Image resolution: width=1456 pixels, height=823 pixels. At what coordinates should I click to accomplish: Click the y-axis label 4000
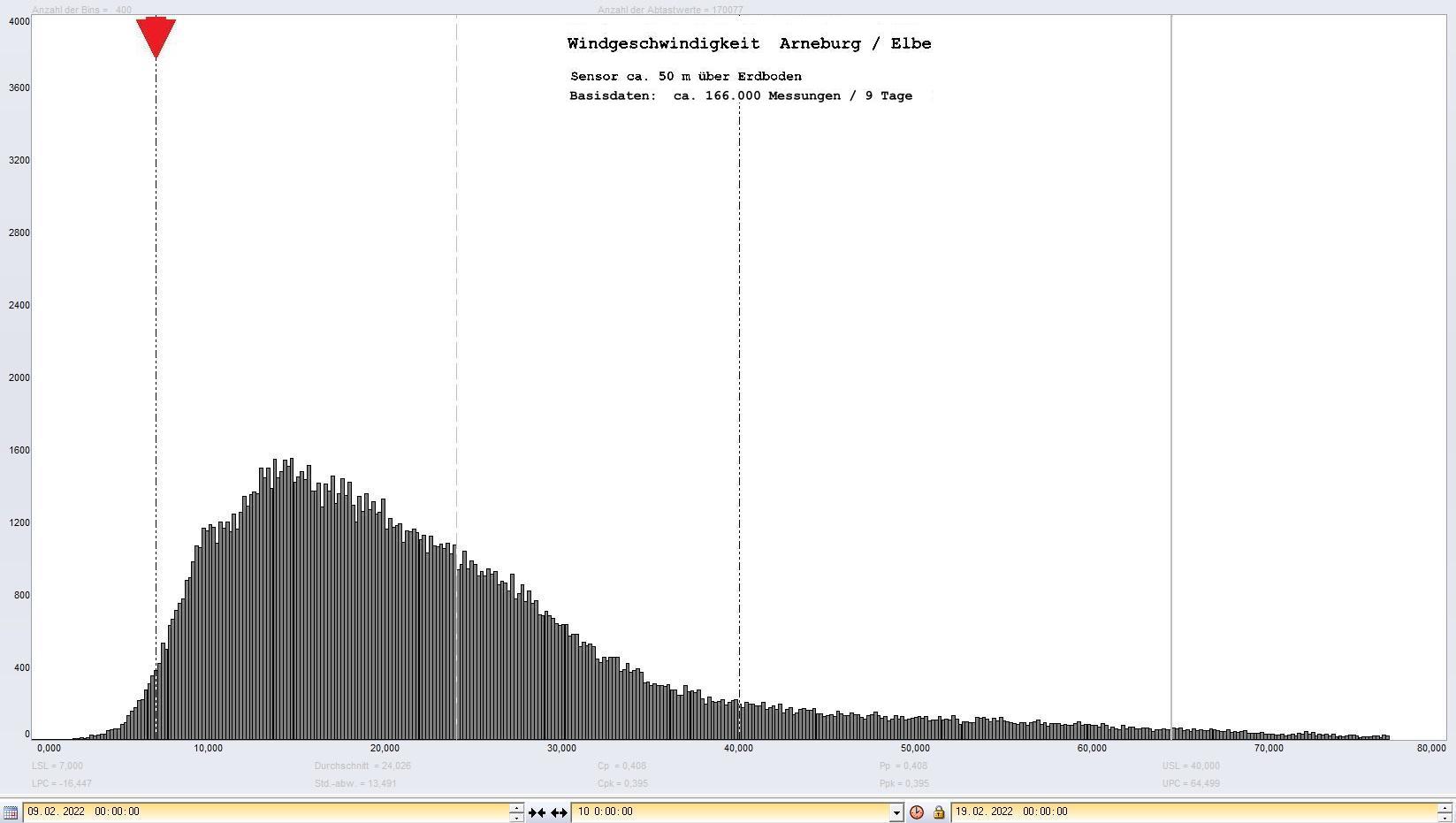19,21
